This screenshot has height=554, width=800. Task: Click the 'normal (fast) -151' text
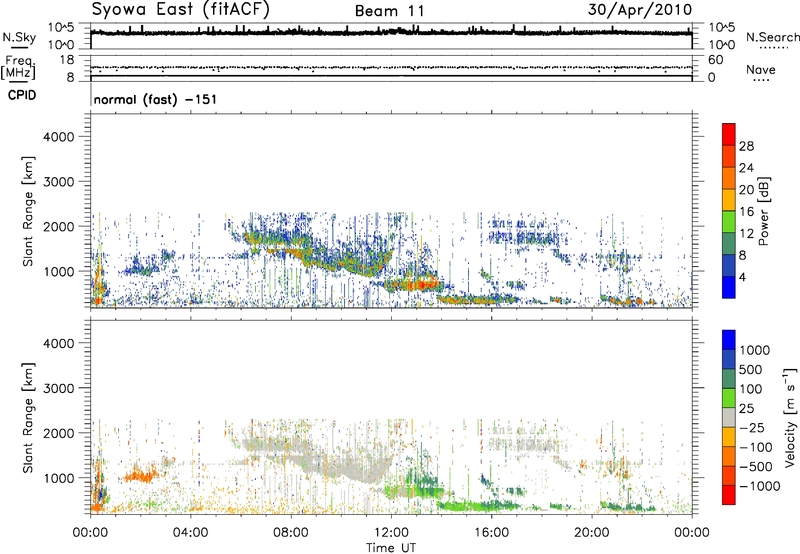(155, 99)
